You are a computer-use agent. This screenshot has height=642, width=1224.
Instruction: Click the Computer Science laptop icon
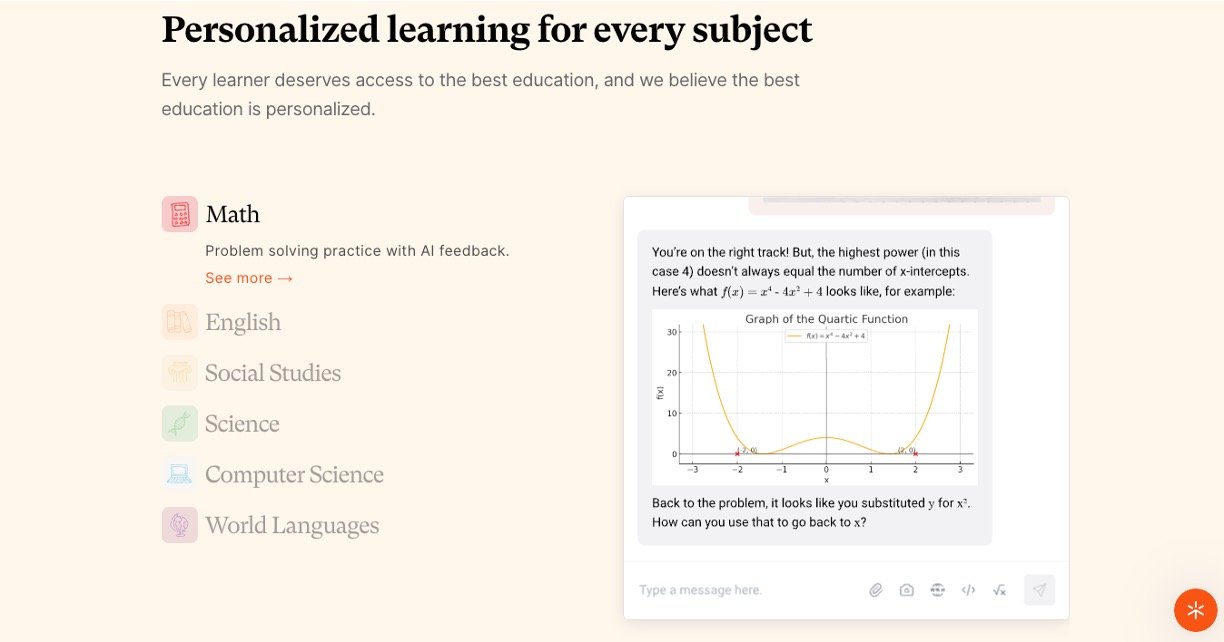[x=180, y=474]
